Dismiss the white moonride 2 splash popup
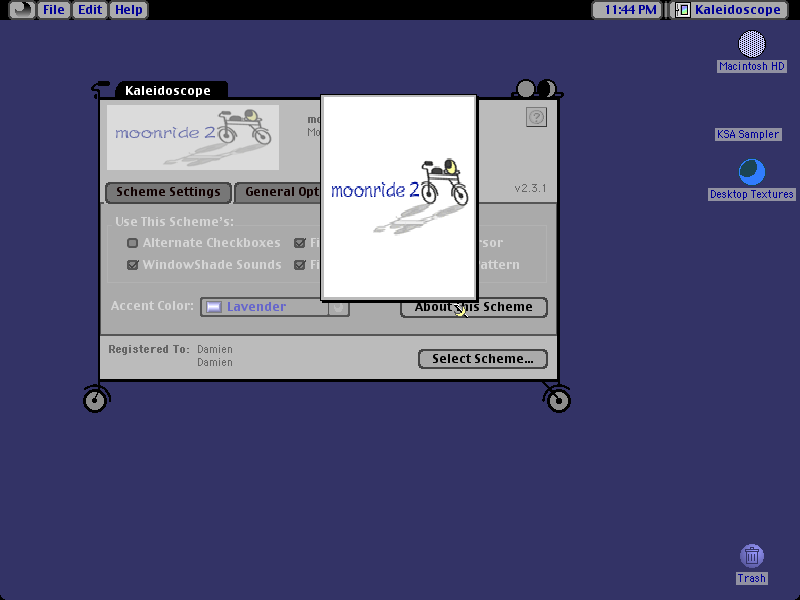The width and height of the screenshot is (800, 600). (398, 197)
